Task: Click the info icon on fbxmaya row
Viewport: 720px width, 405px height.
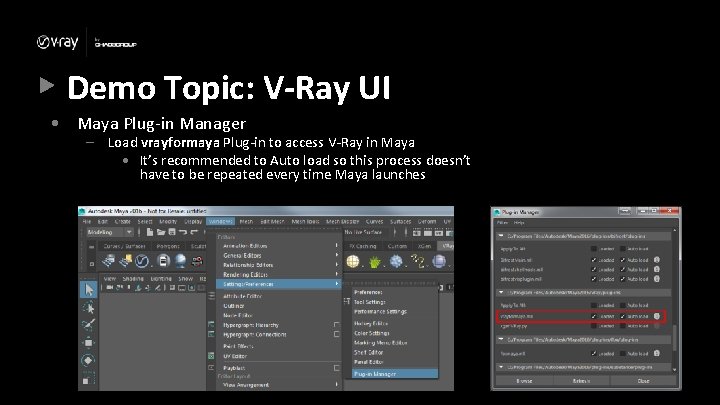Action: [x=657, y=353]
